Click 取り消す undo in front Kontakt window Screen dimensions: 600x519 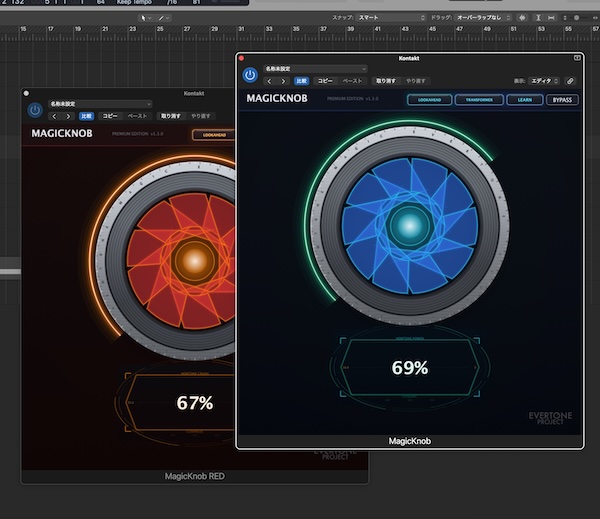pos(385,81)
